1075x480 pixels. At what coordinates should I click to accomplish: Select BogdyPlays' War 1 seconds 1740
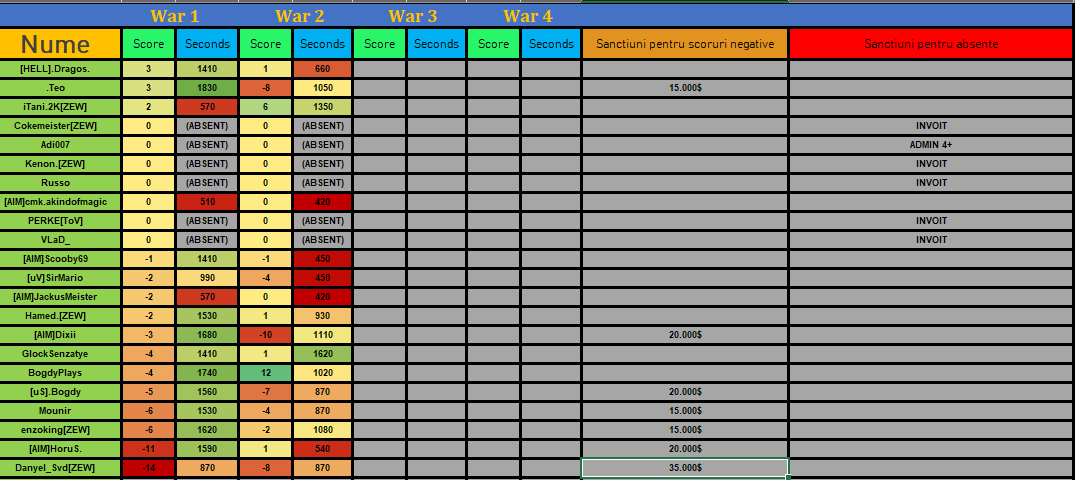(x=207, y=373)
